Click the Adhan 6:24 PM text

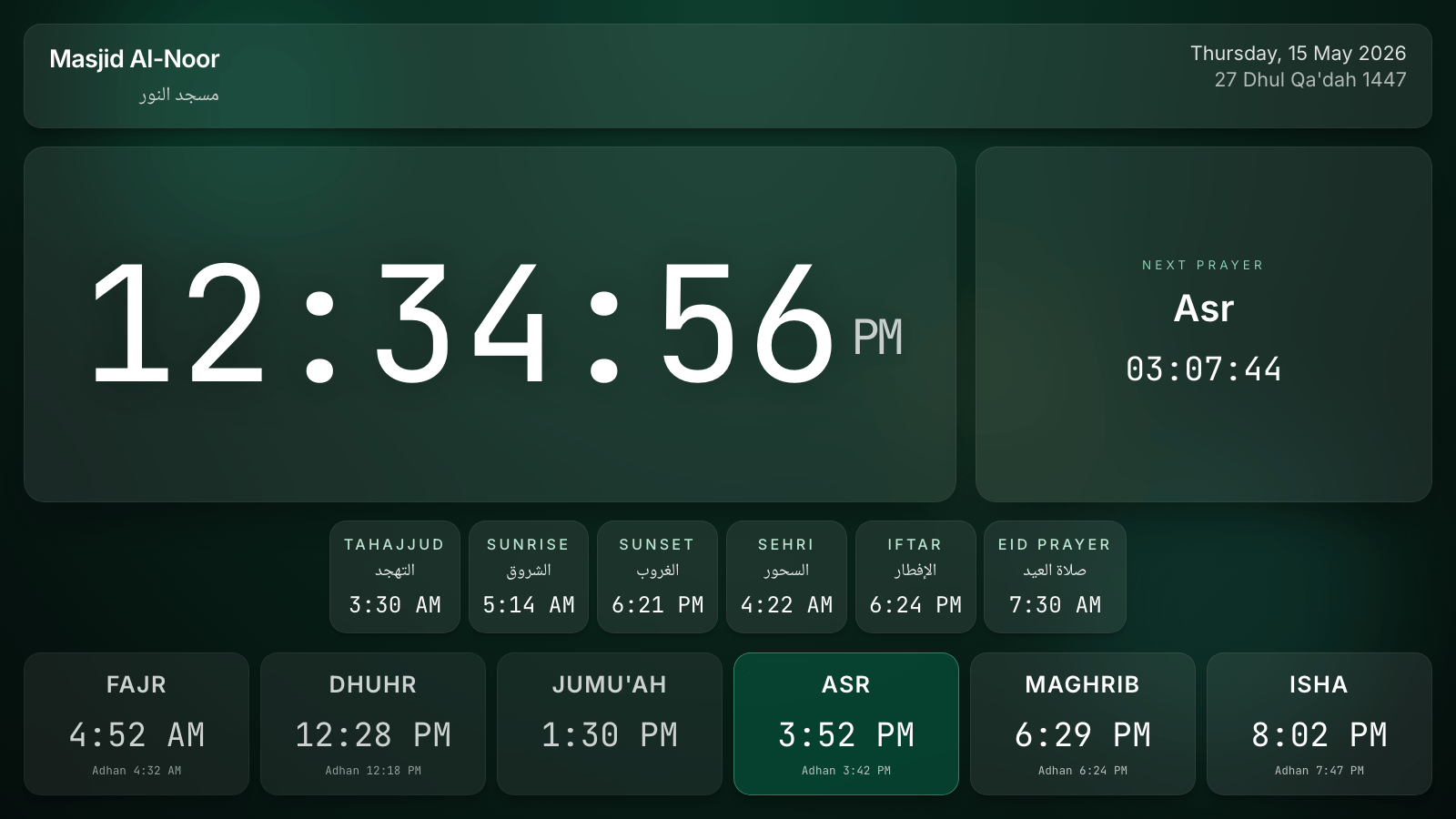coord(1083,771)
